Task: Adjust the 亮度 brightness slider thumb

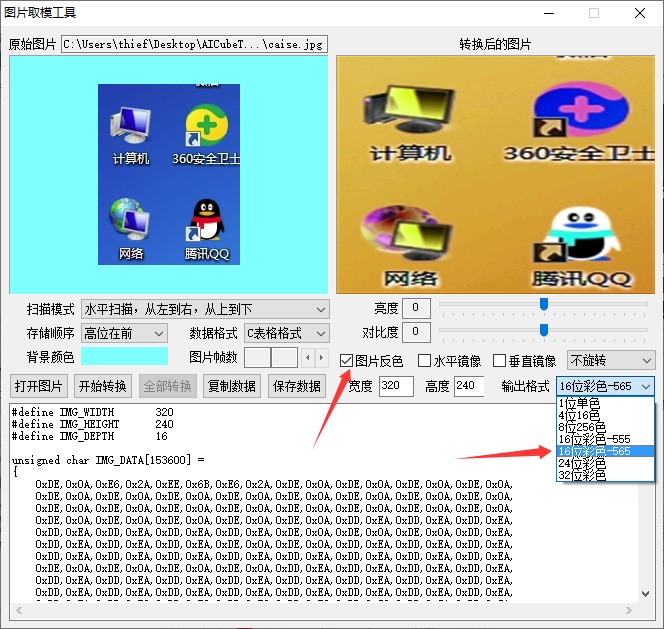Action: tap(544, 304)
